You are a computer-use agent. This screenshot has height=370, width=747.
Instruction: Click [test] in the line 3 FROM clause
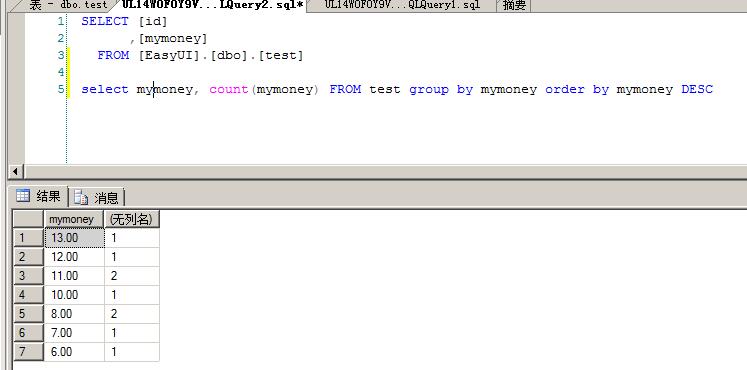pos(281,56)
